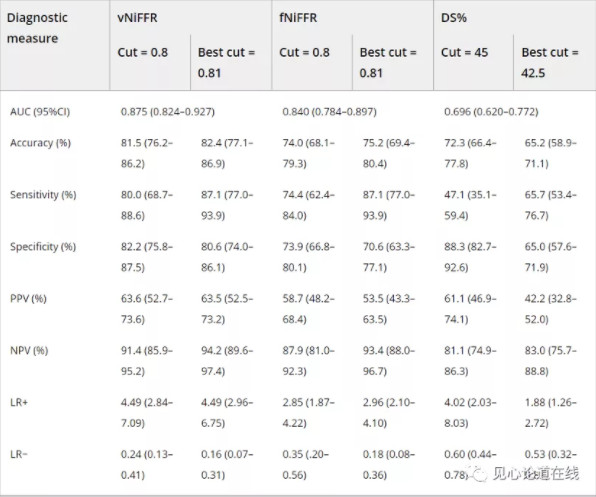The height and width of the screenshot is (497, 596).
Task: Click the sensitivity value 47.1 cell
Action: [x=470, y=205]
